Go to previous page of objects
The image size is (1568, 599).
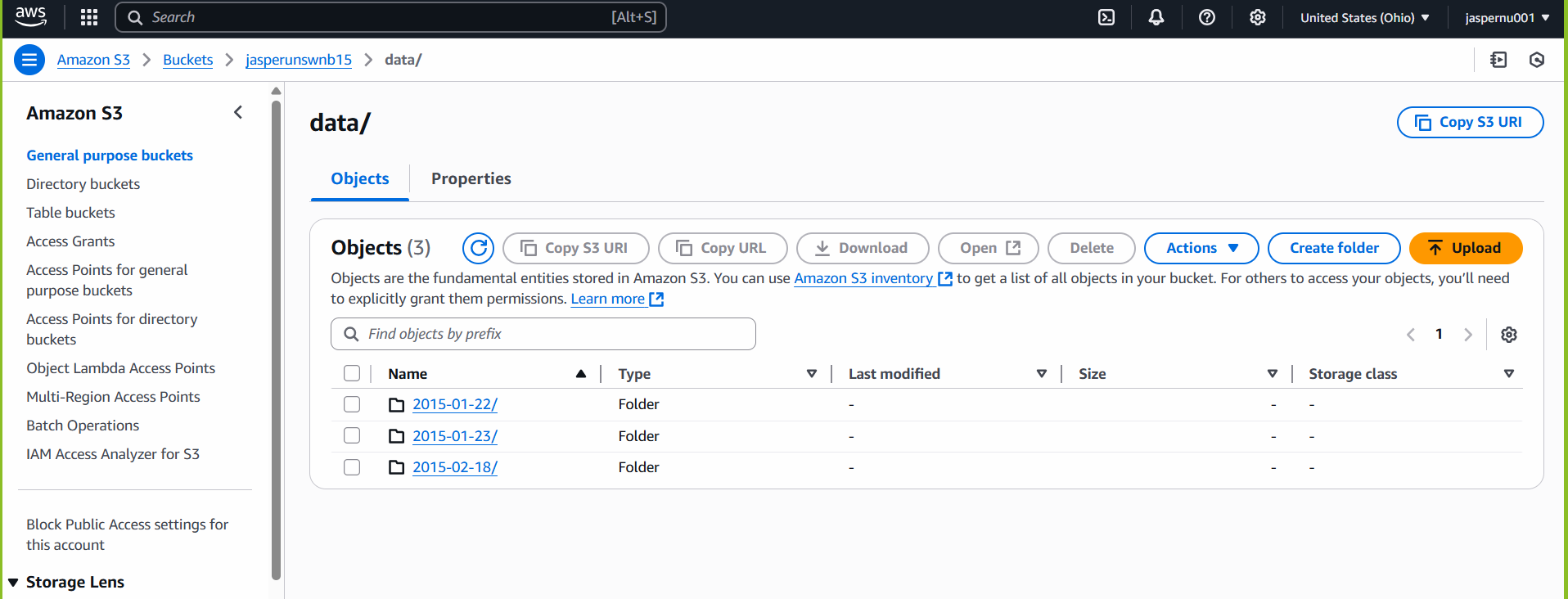[1411, 334]
